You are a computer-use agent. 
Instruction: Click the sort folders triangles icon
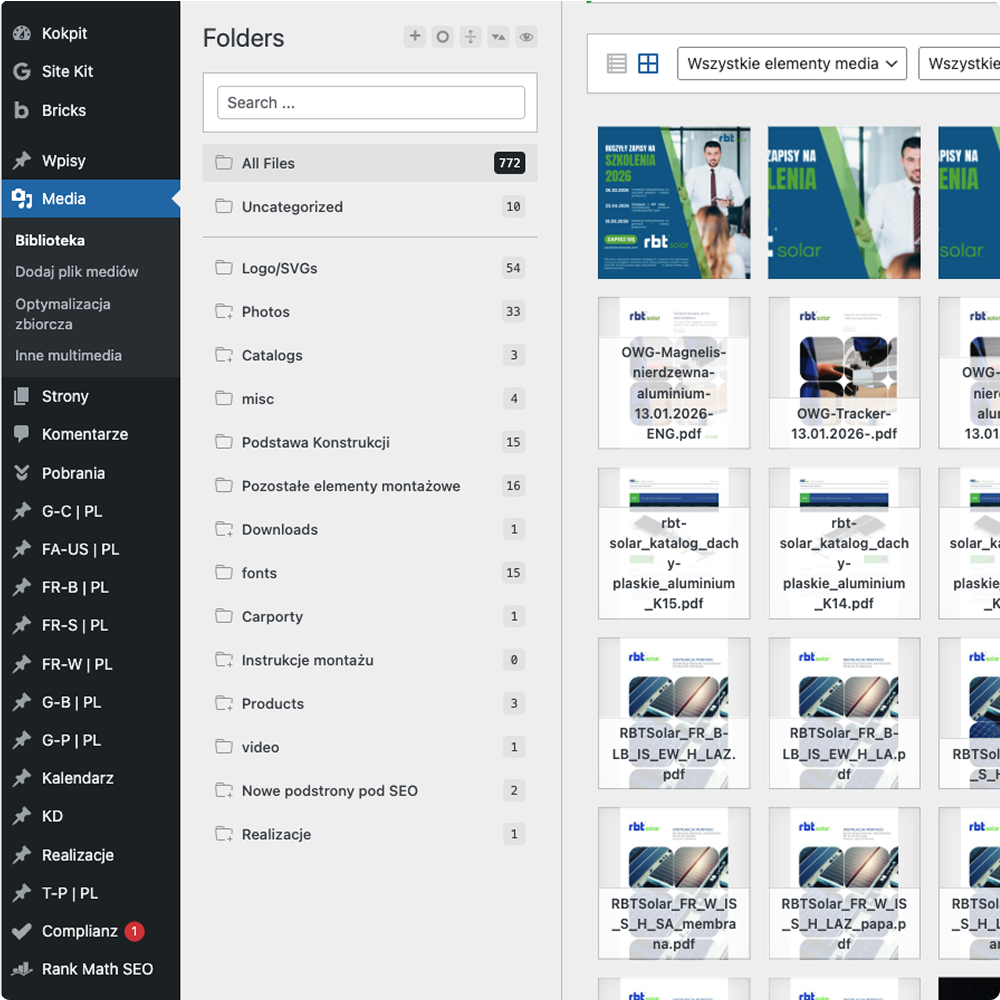pos(498,37)
